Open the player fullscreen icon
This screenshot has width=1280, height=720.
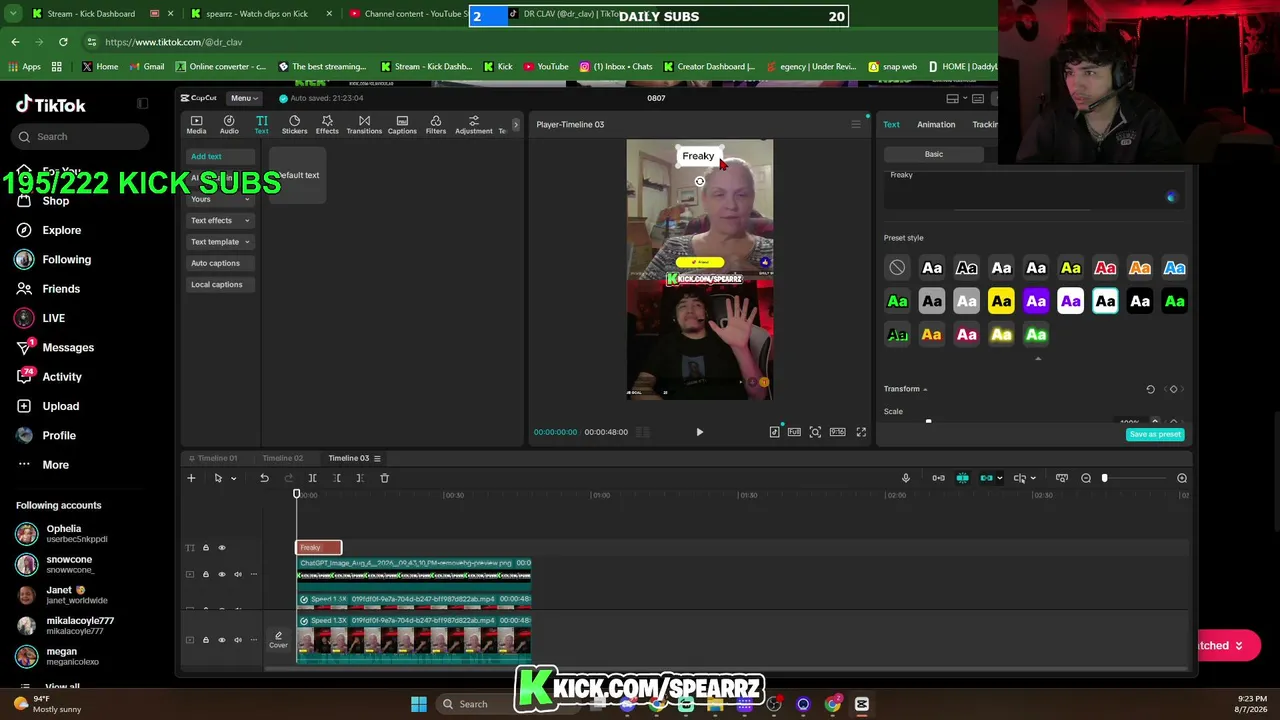[861, 432]
